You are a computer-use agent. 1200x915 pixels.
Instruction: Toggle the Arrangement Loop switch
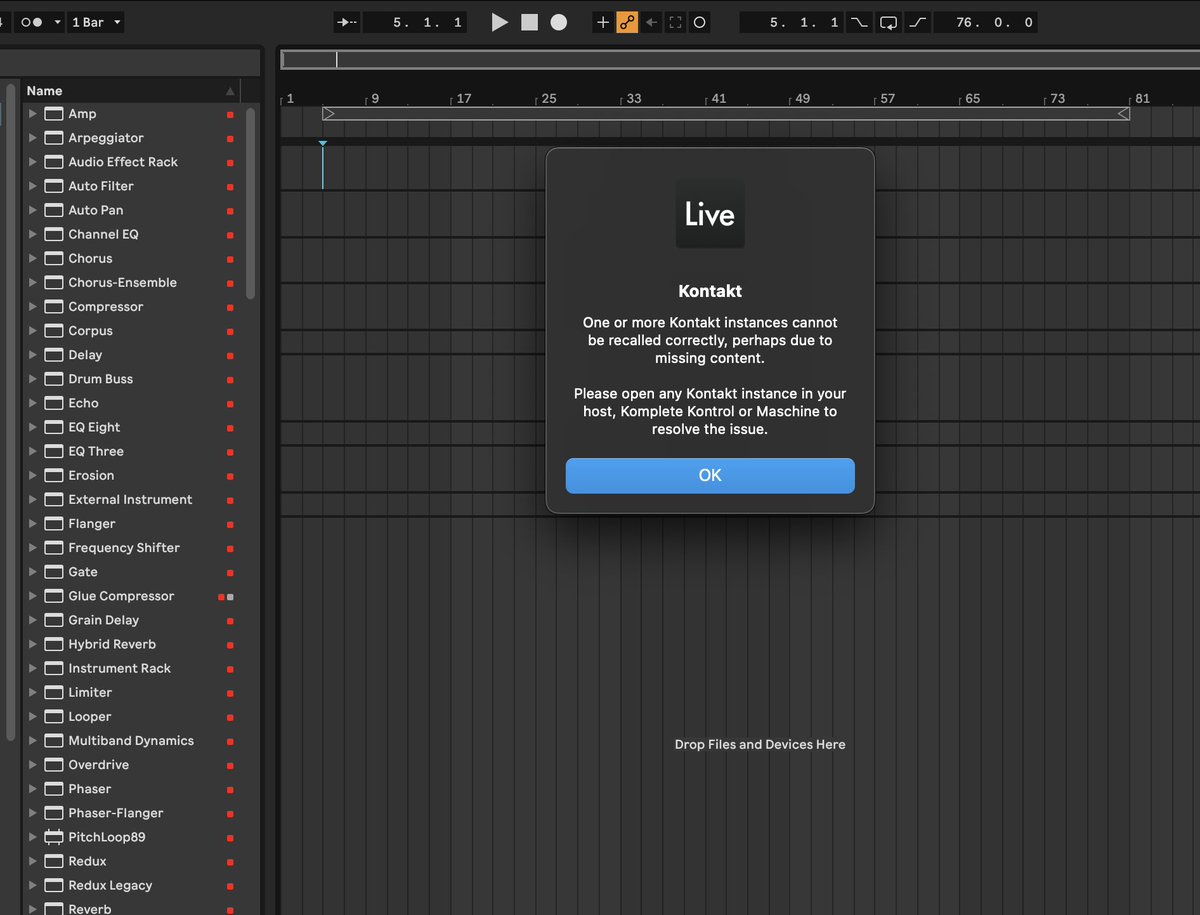pos(888,22)
